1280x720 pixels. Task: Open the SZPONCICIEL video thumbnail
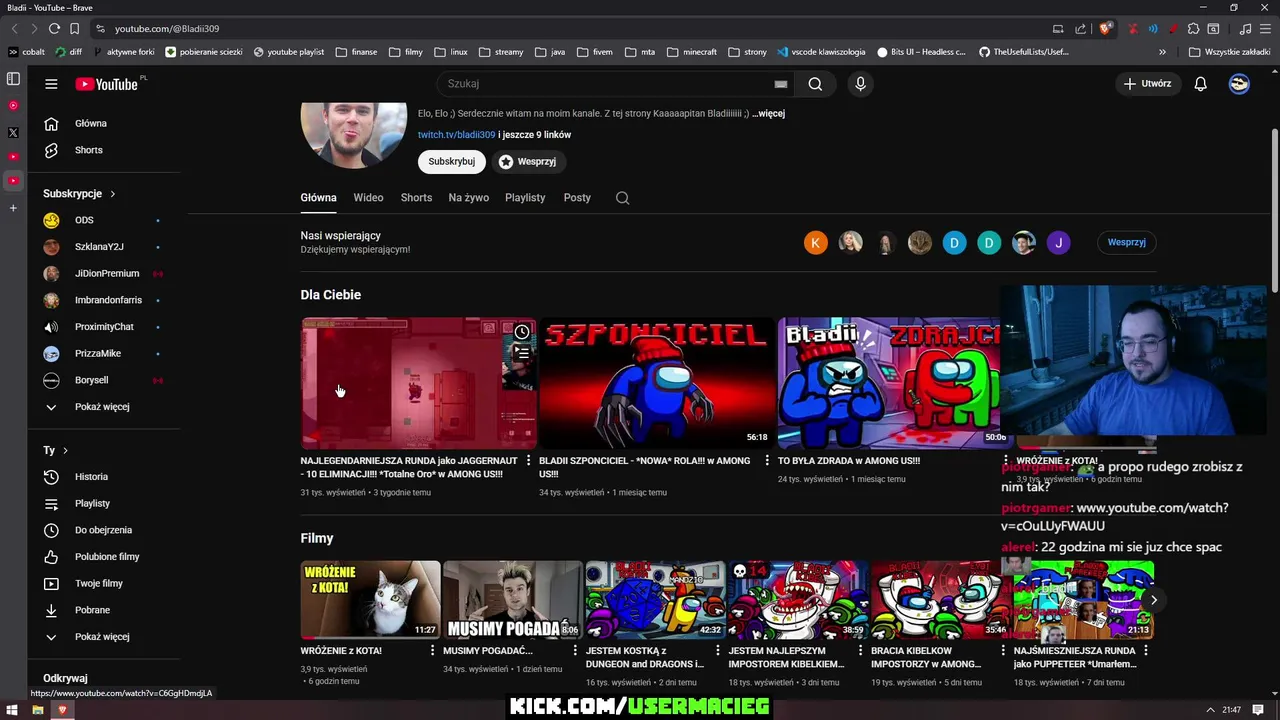click(656, 383)
